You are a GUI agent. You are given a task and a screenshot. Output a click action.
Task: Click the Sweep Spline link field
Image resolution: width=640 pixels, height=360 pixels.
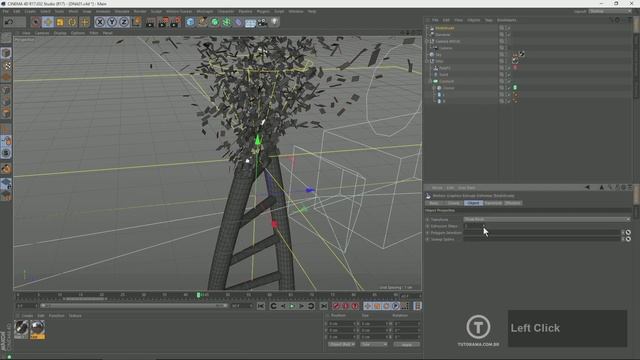point(542,239)
